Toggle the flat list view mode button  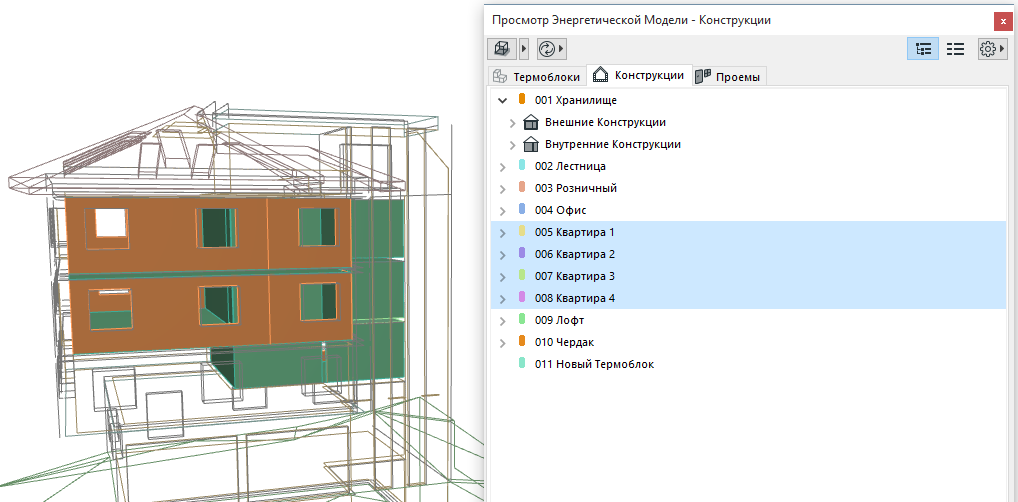955,49
